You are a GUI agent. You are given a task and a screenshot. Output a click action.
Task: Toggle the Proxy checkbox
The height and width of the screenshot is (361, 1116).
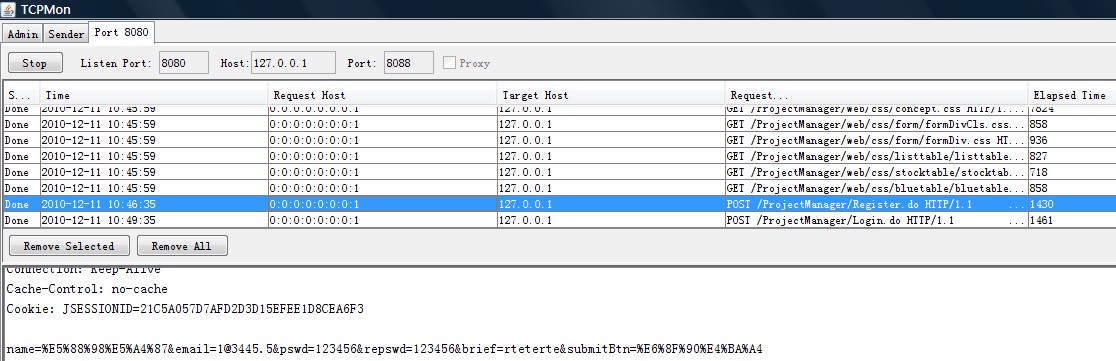[449, 63]
